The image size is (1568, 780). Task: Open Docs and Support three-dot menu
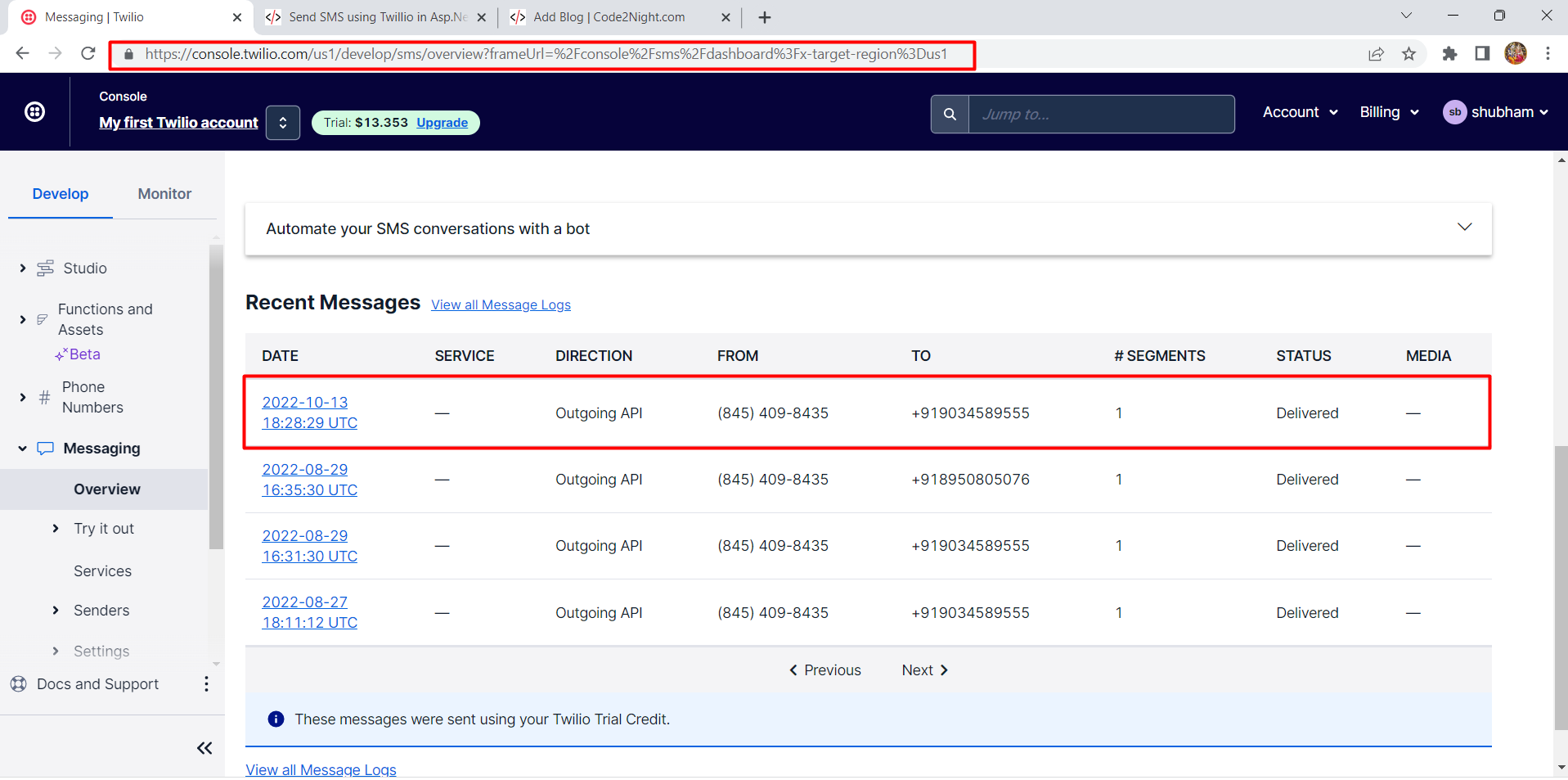pyautogui.click(x=206, y=683)
